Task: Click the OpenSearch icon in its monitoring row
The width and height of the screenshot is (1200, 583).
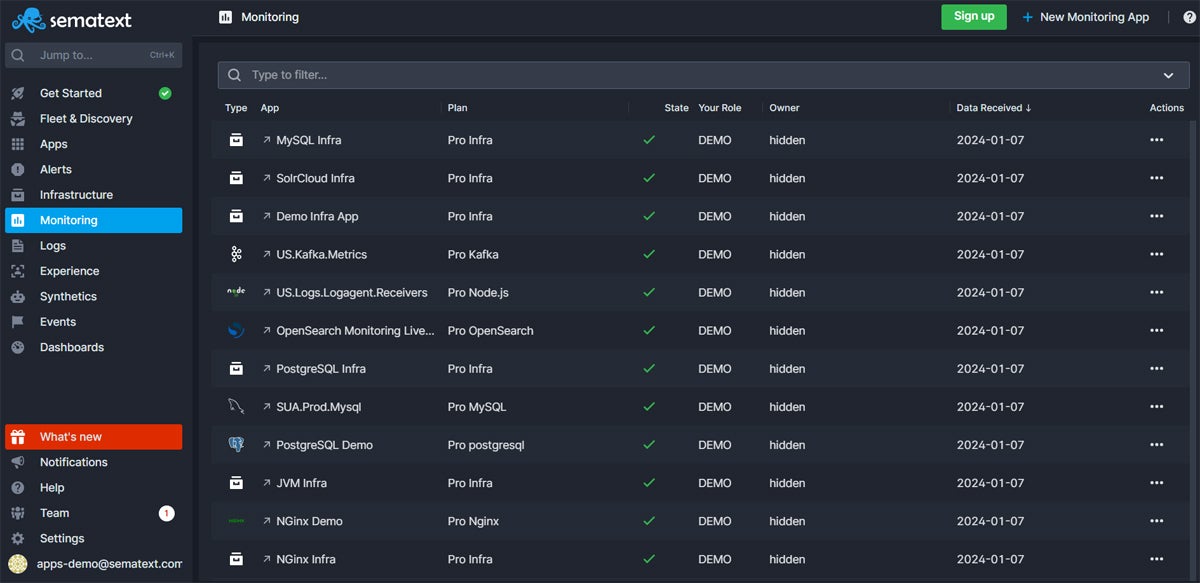Action: [236, 330]
